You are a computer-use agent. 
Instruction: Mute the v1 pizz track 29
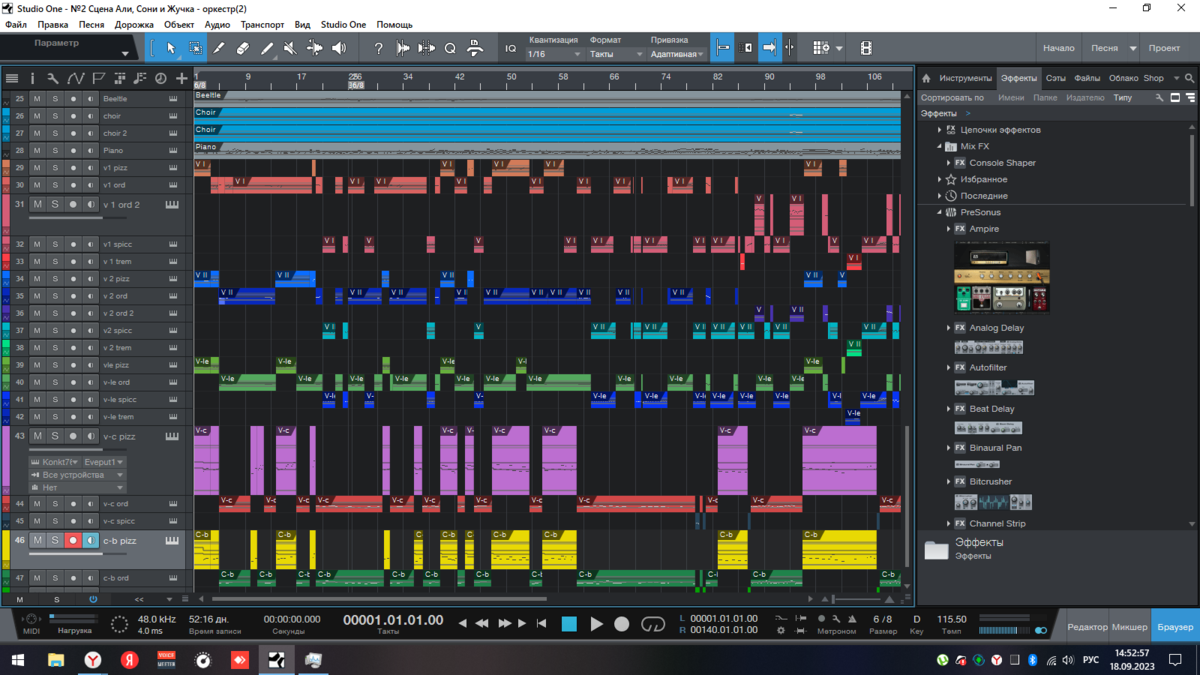pos(37,168)
